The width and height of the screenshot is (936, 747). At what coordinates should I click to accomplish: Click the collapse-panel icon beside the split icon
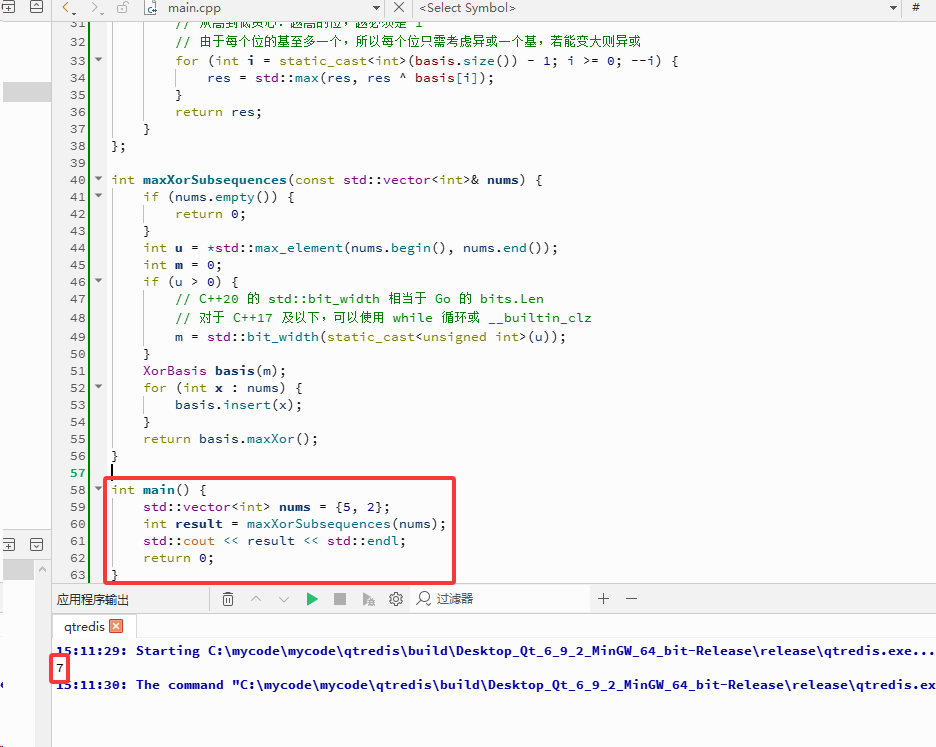(36, 7)
